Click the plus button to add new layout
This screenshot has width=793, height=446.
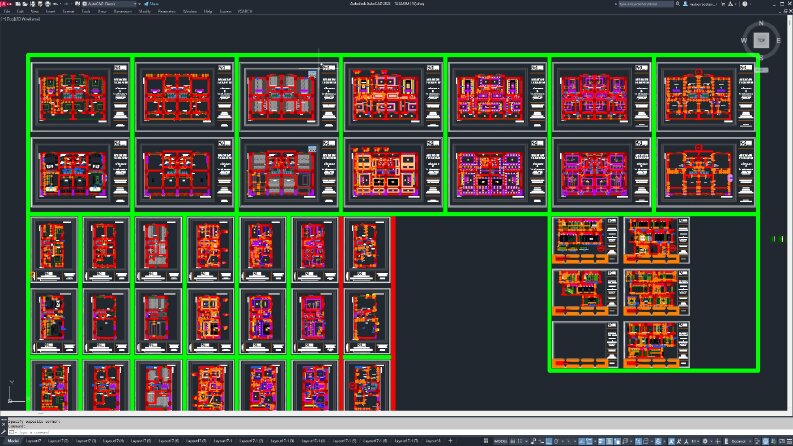tap(450, 441)
